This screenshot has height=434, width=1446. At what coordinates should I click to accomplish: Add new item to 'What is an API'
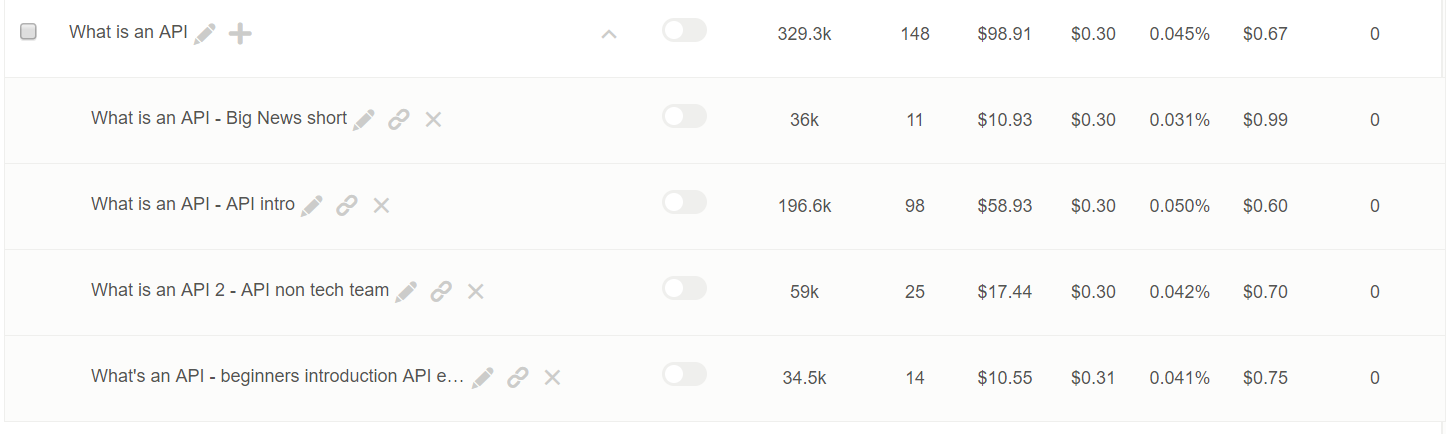[x=240, y=34]
